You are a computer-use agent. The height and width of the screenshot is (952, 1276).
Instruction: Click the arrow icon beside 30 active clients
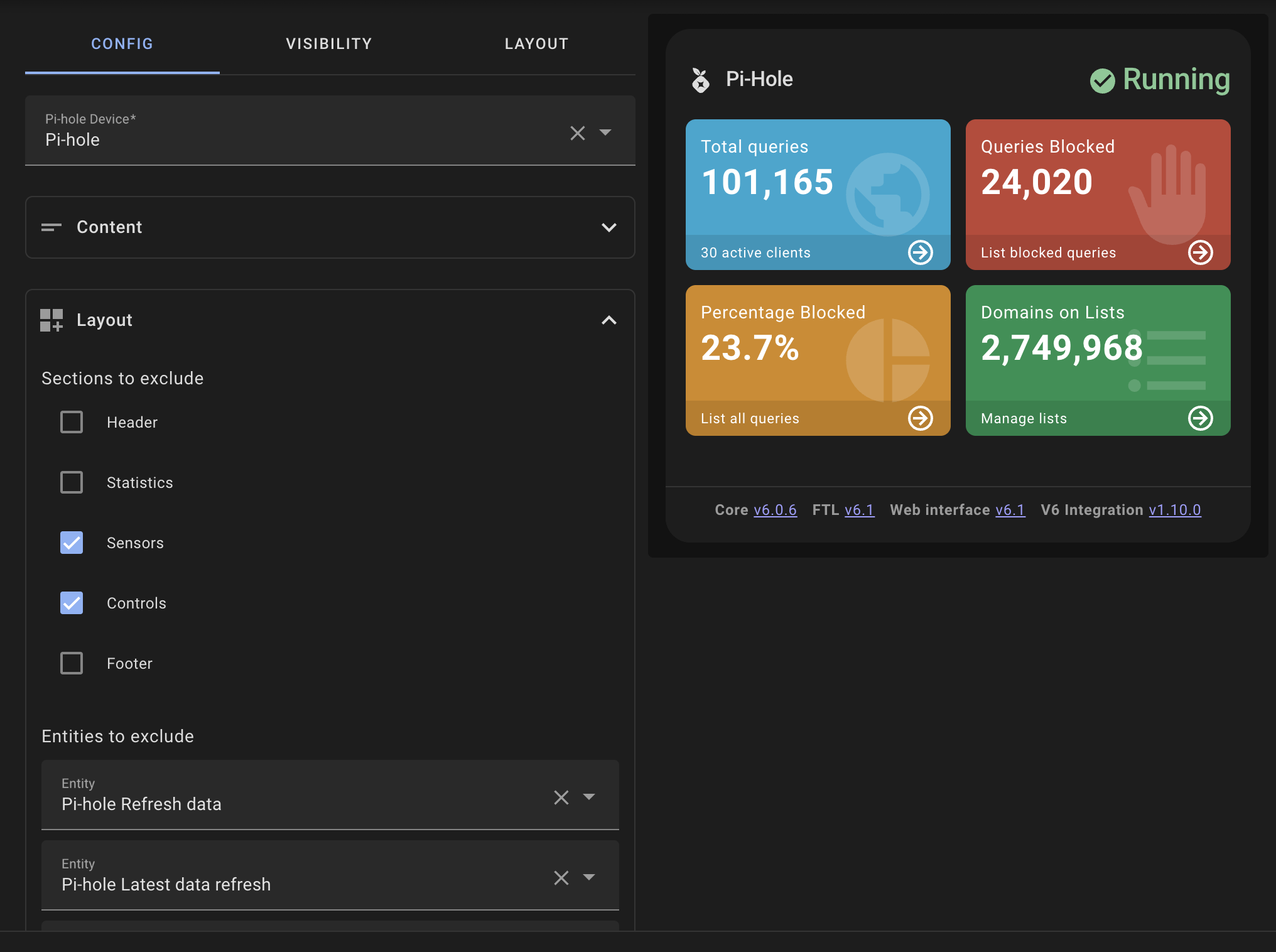[x=921, y=252]
